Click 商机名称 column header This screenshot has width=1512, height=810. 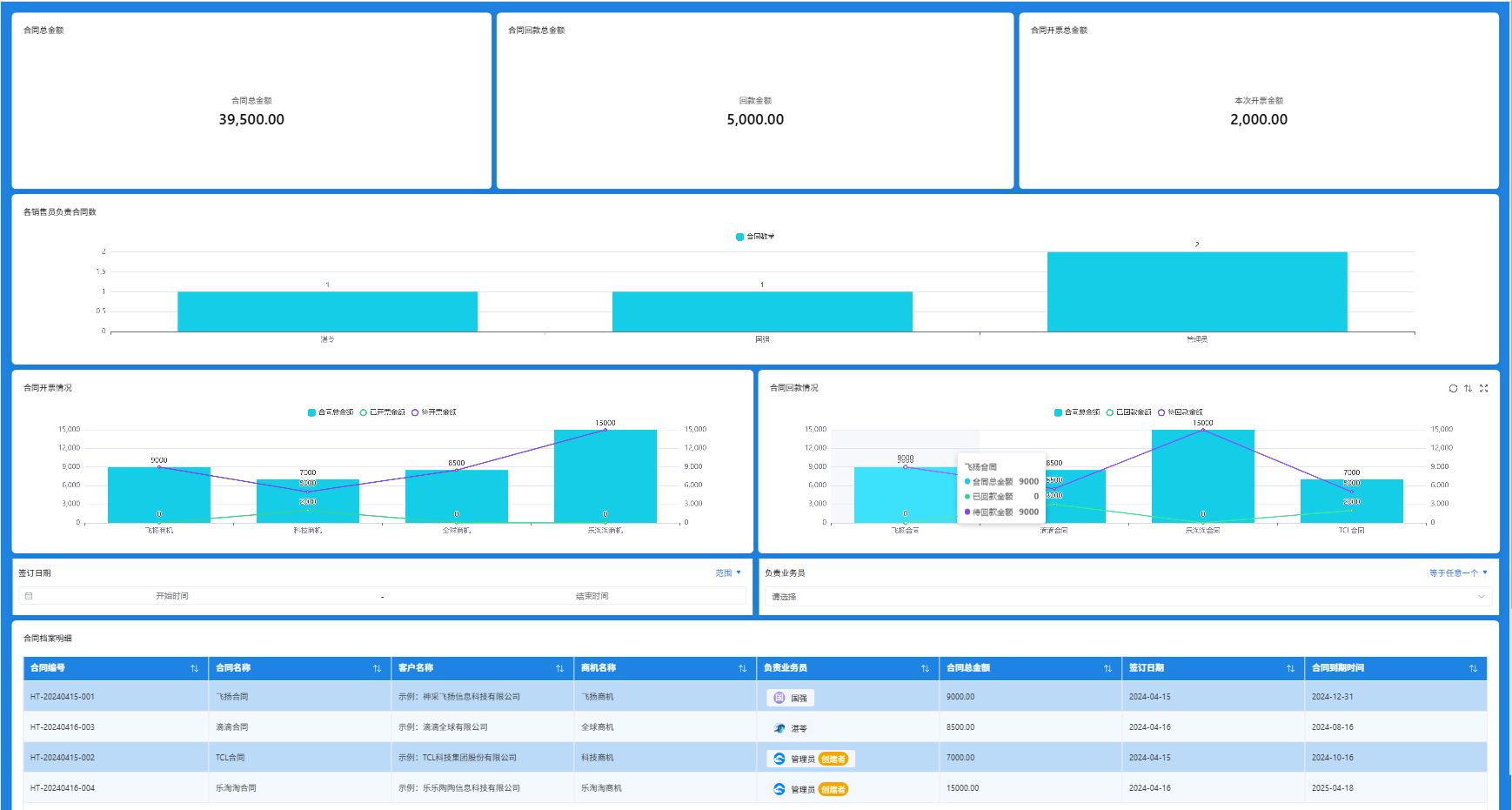coord(599,668)
